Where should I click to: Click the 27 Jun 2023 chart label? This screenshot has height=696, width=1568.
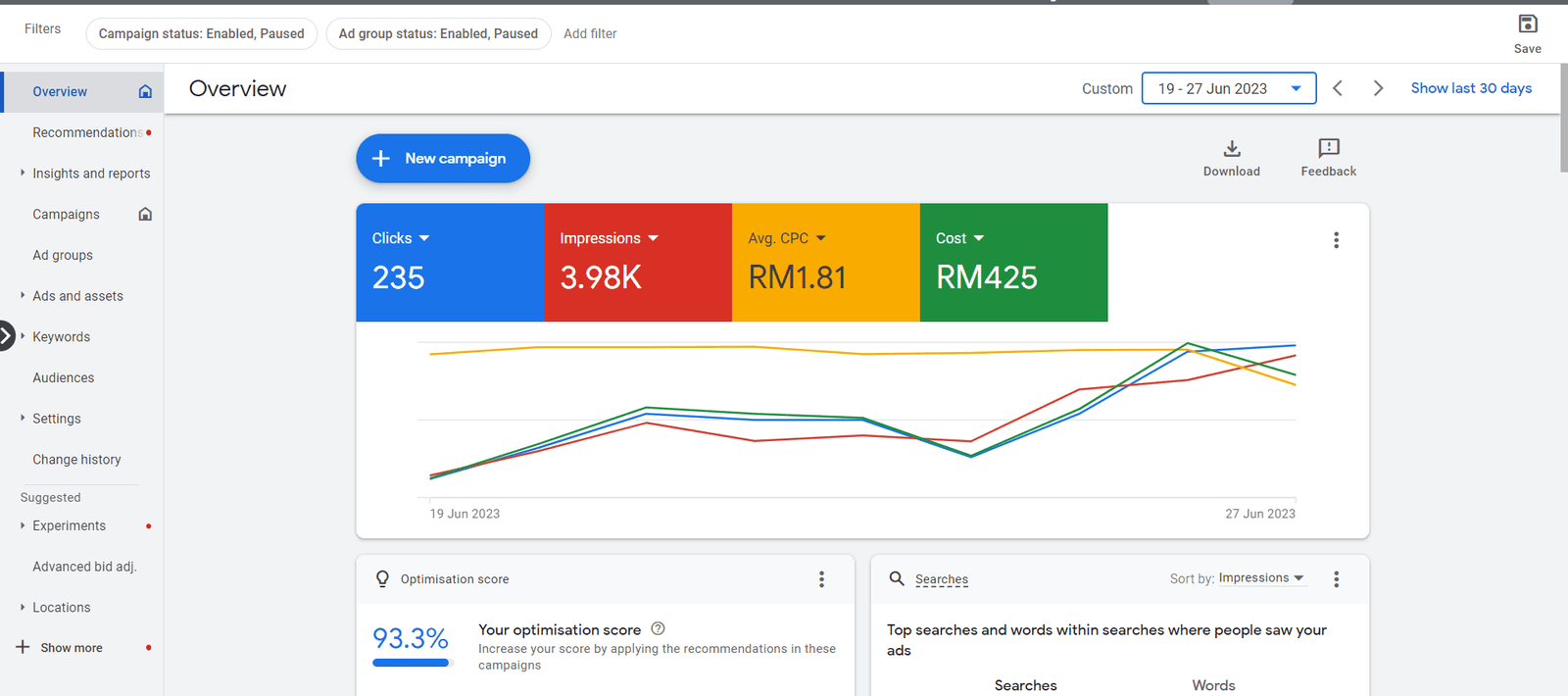point(1260,514)
